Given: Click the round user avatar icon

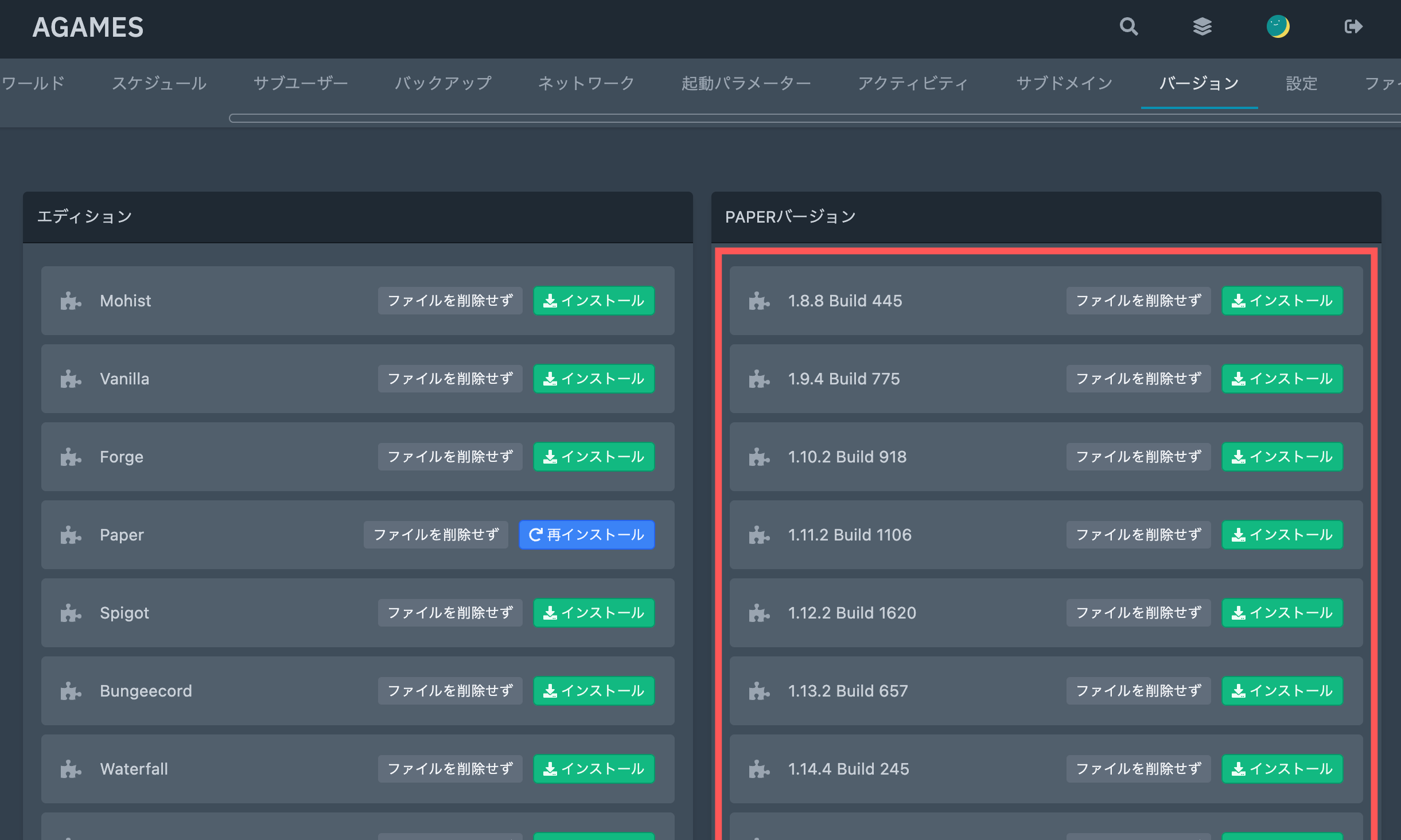Looking at the screenshot, I should coord(1278,26).
